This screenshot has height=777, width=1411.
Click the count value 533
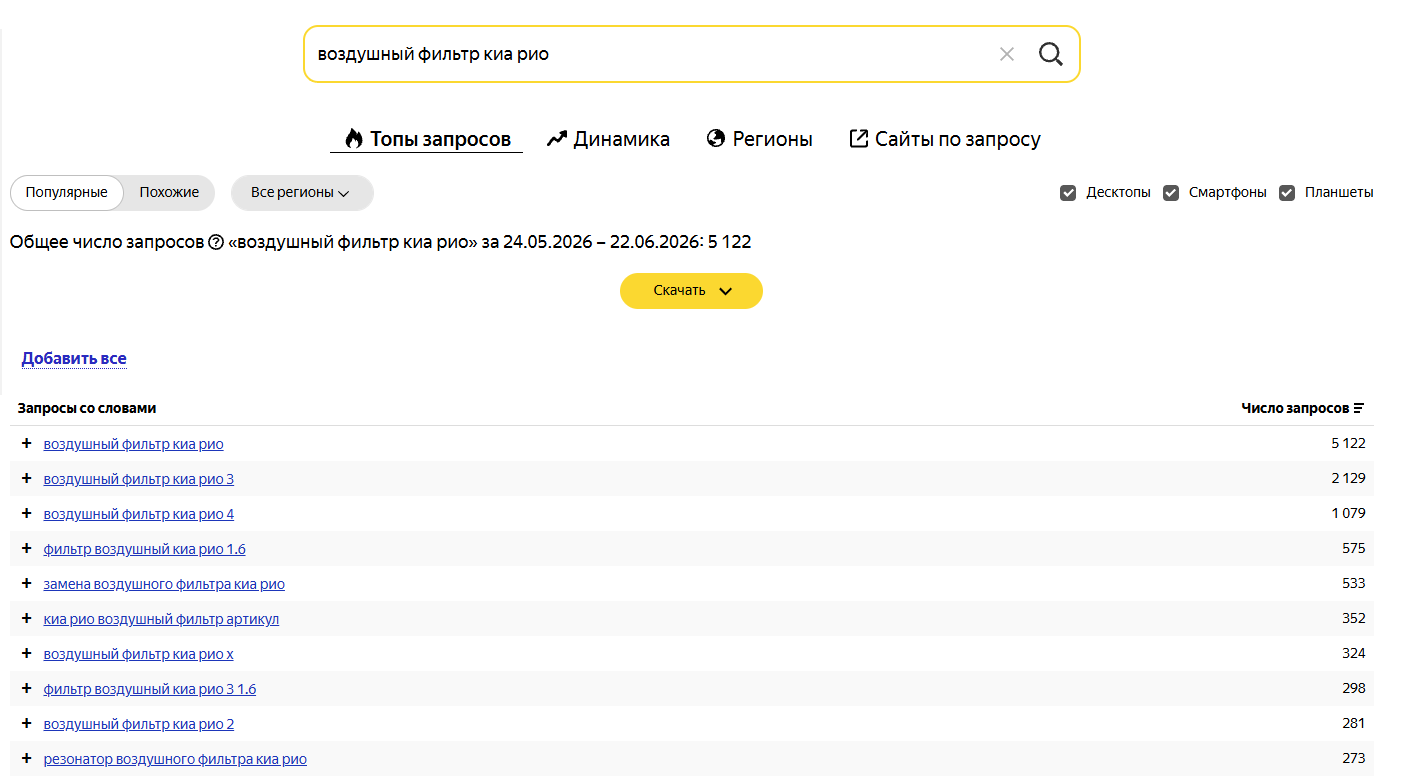pos(1354,583)
